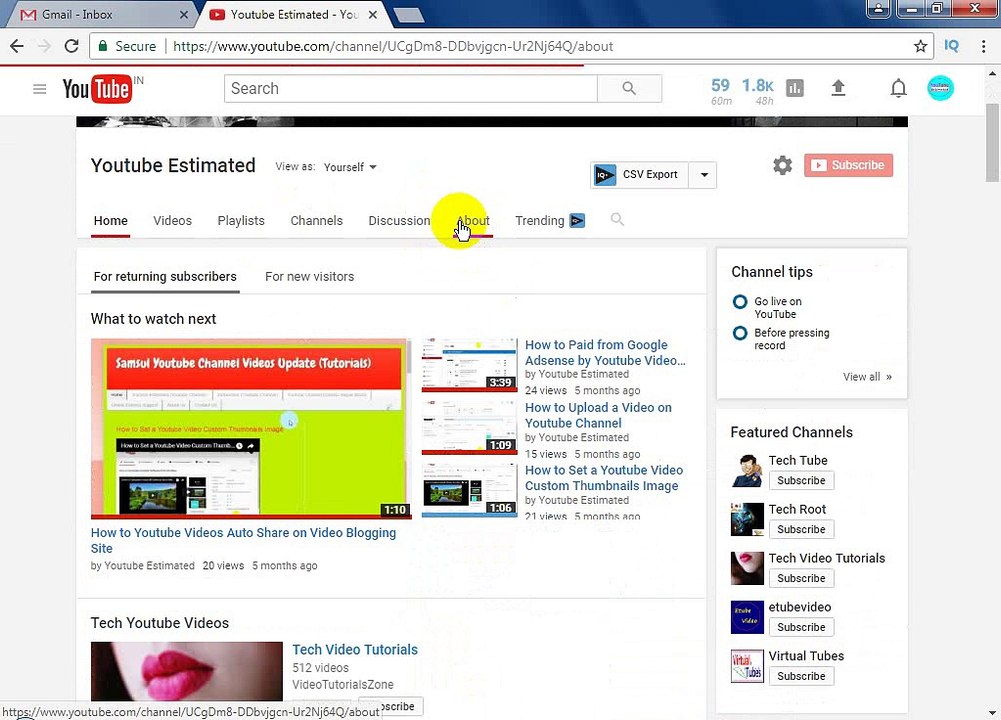Search channel with magnifier icon

pos(617,220)
